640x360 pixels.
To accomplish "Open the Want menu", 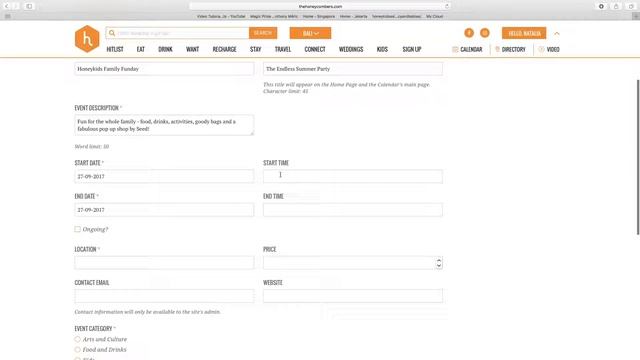I will tap(192, 49).
